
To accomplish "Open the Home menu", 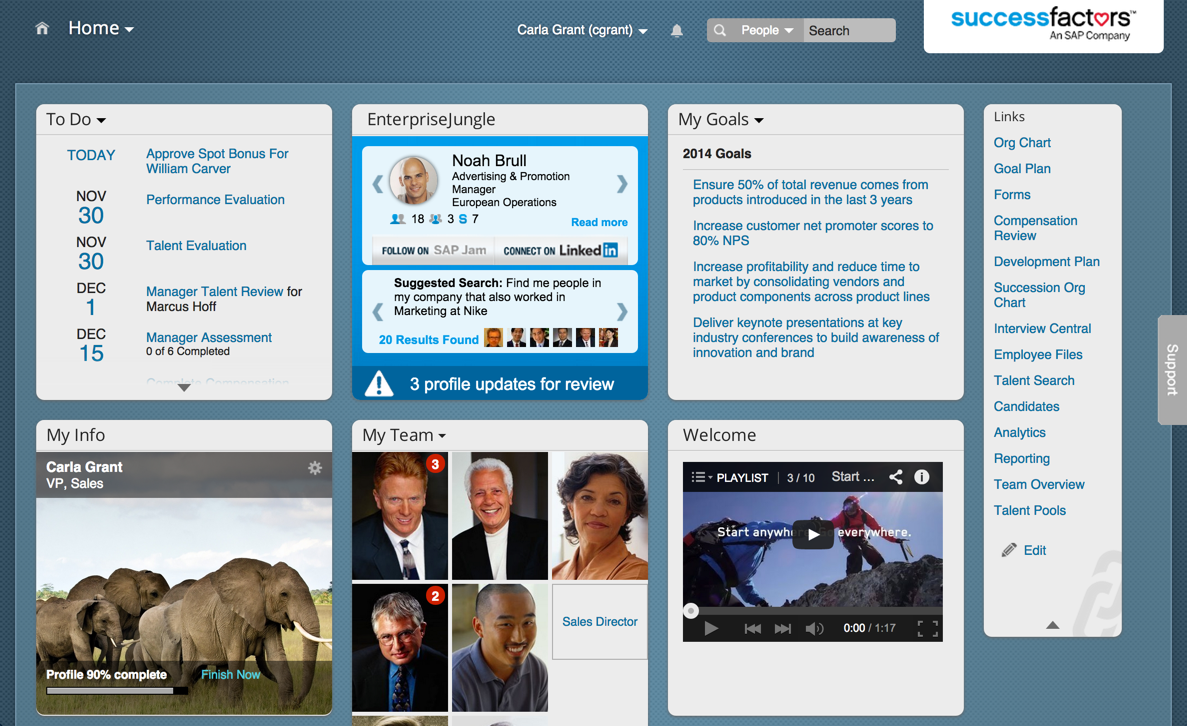I will click(x=100, y=28).
